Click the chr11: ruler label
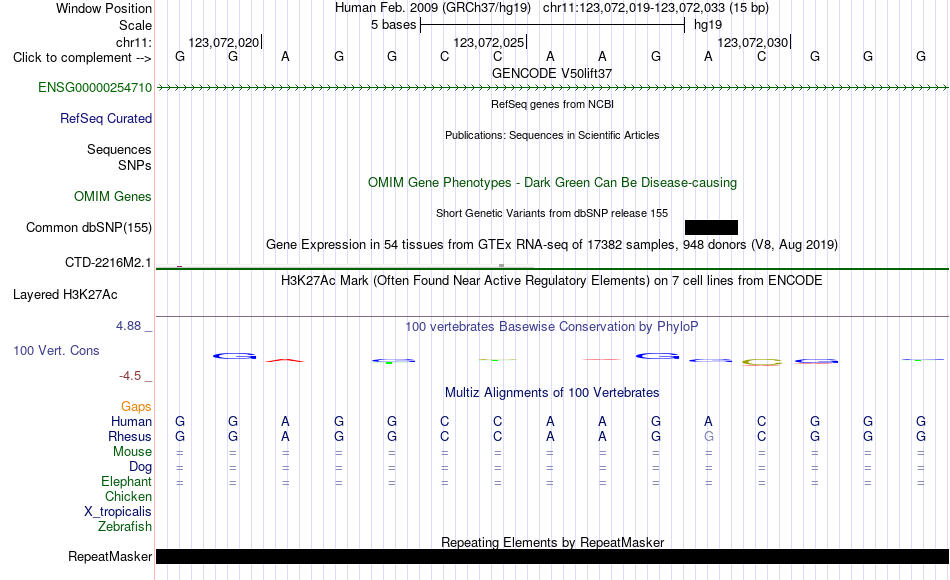The width and height of the screenshot is (950, 580). pyautogui.click(x=133, y=42)
